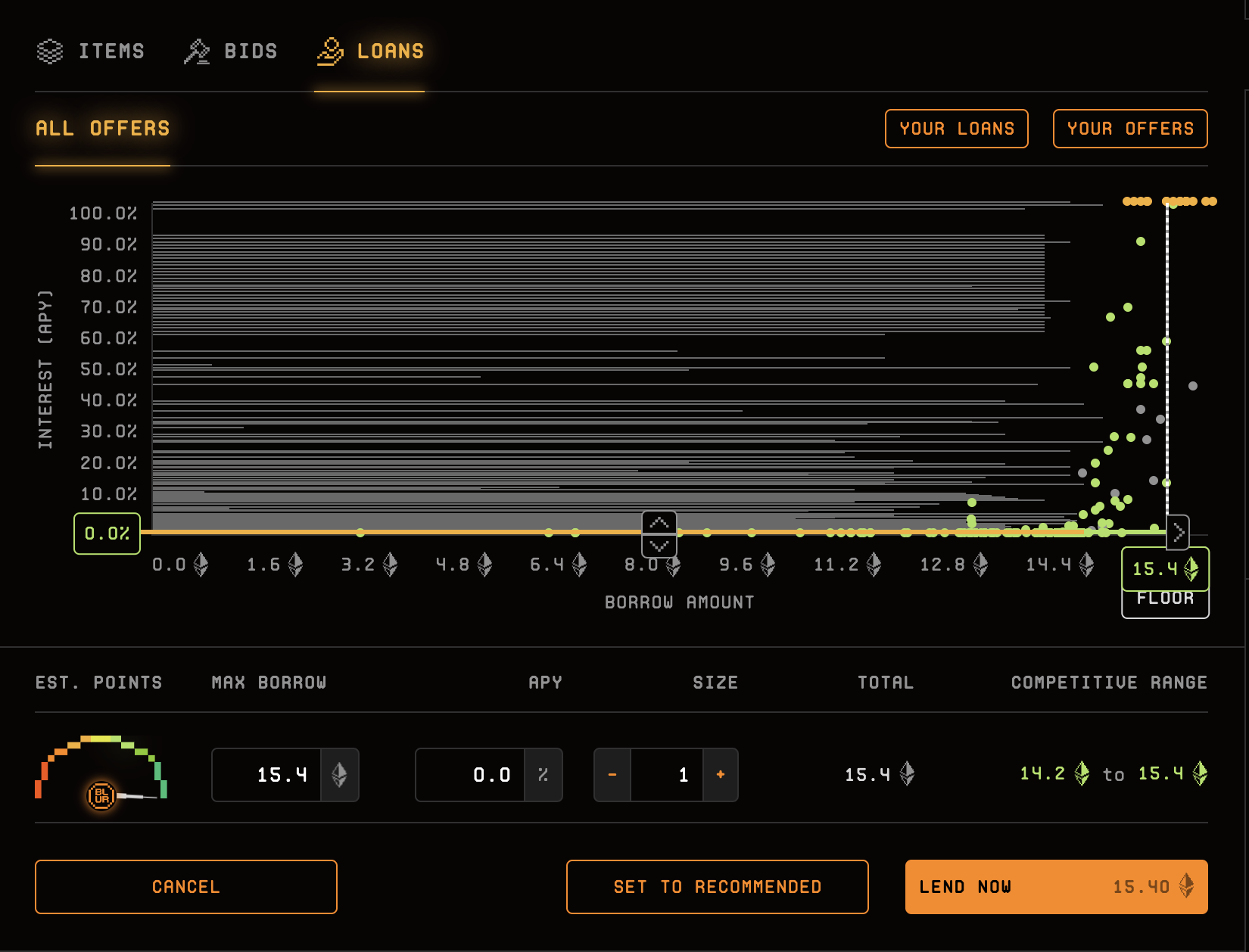Click the Bids gavel icon

tap(197, 51)
